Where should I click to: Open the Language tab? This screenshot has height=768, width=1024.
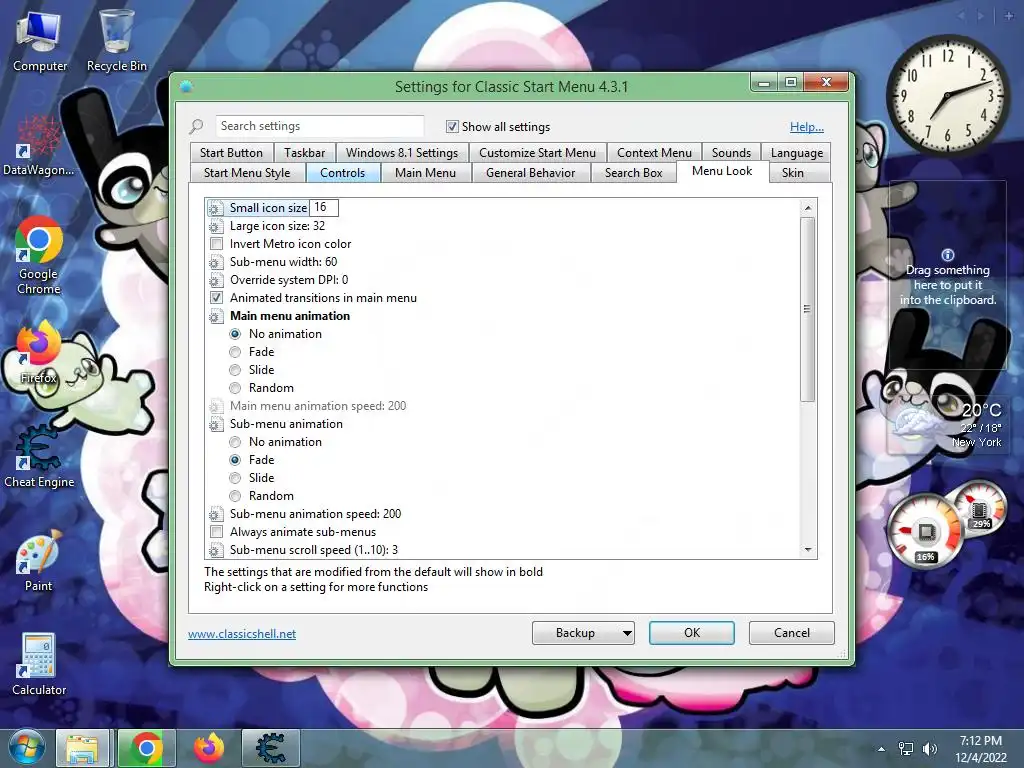(796, 153)
